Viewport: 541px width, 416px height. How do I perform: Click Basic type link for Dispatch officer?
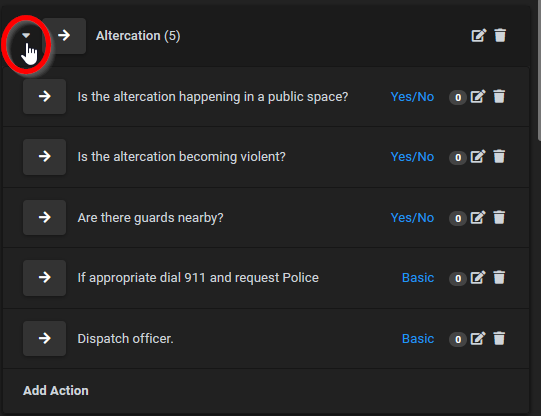click(x=418, y=339)
